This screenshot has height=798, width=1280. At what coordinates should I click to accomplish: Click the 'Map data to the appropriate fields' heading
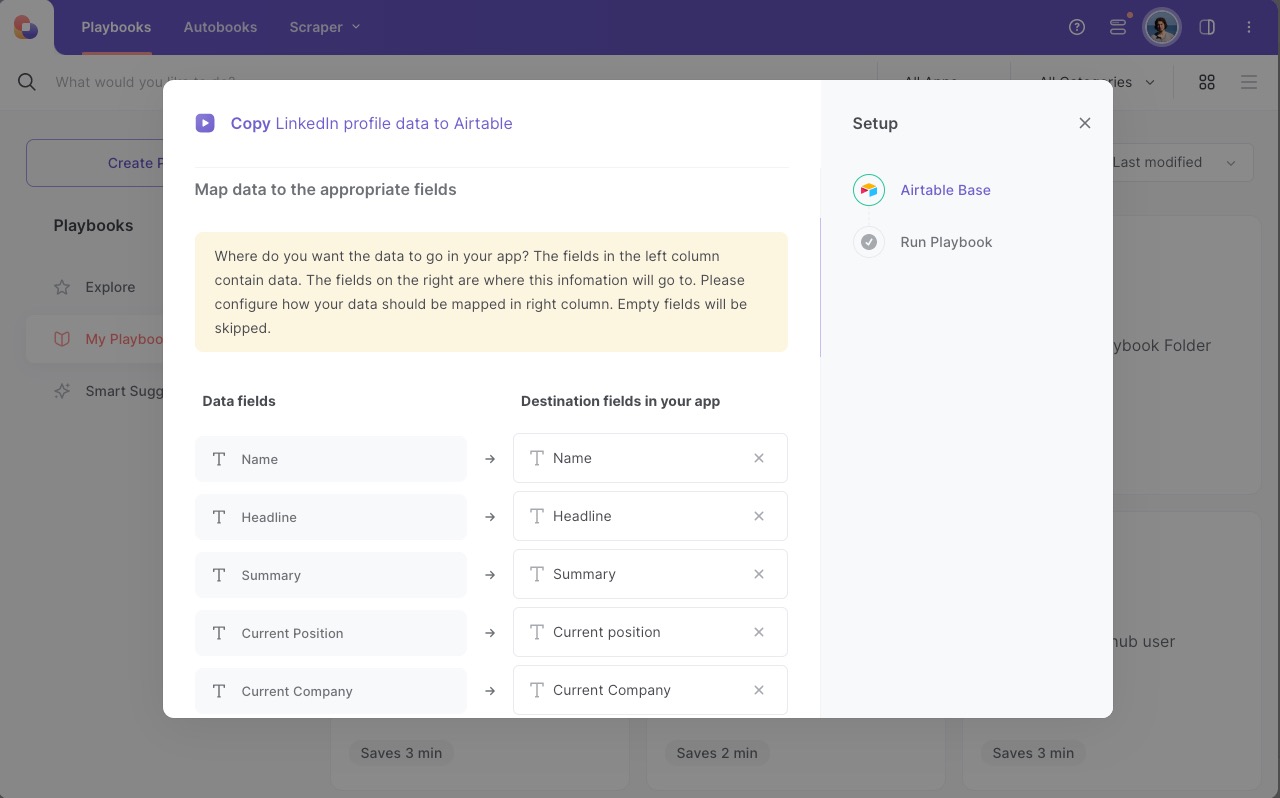pyautogui.click(x=325, y=189)
